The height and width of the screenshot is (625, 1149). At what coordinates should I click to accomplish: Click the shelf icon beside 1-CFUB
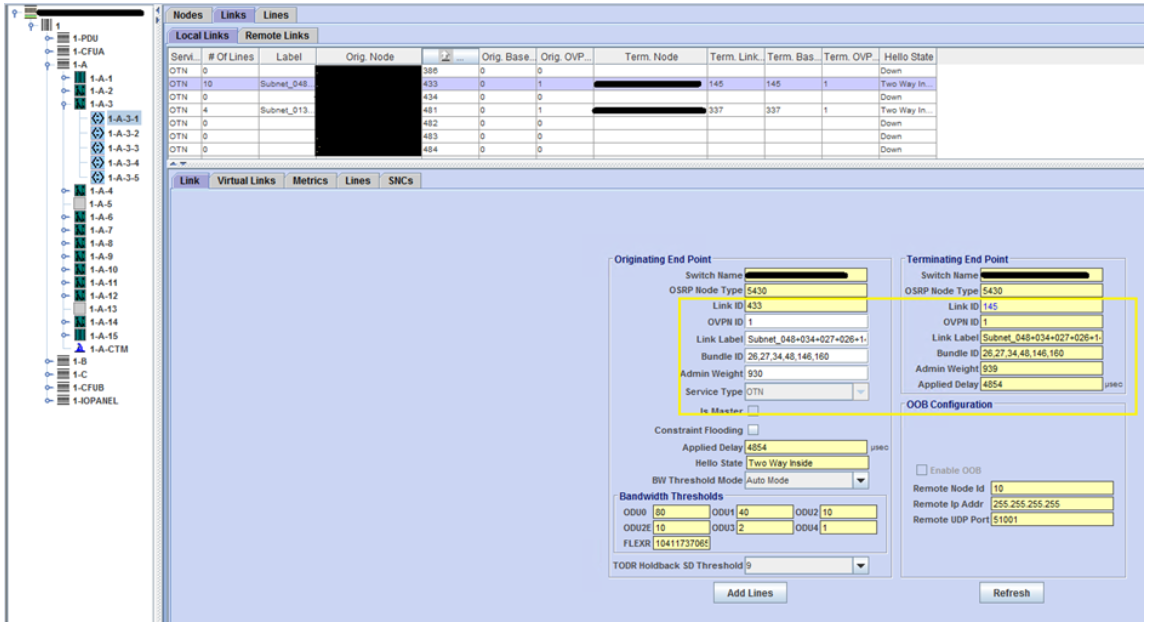pyautogui.click(x=64, y=388)
